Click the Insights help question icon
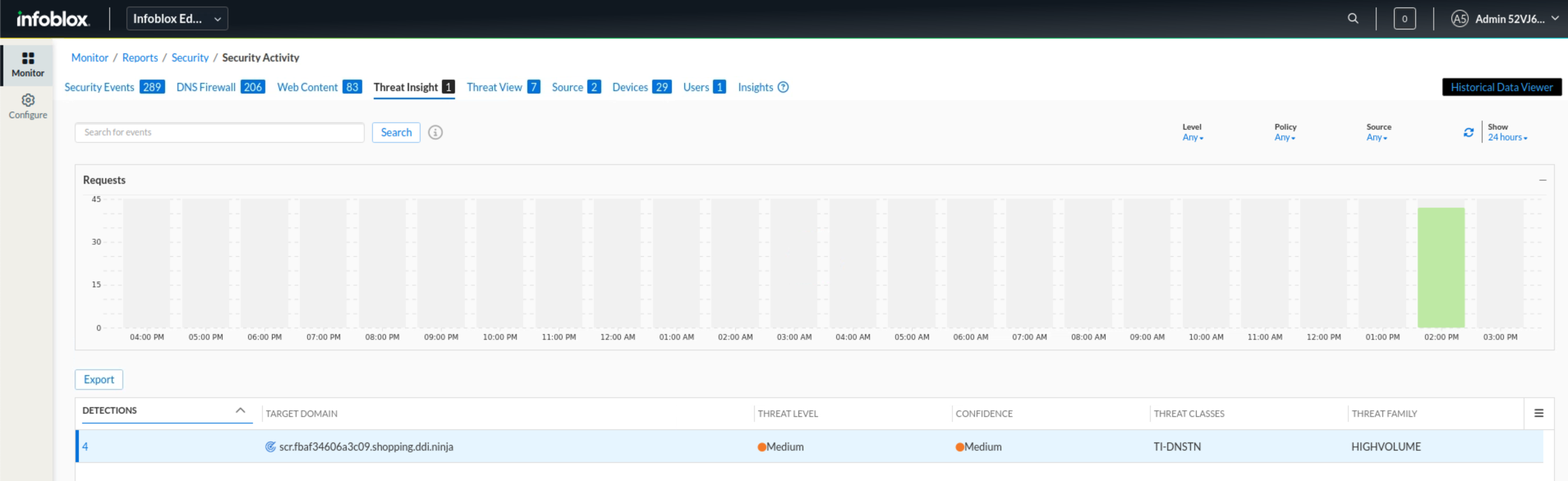Viewport: 1568px width, 481px height. pyautogui.click(x=784, y=87)
